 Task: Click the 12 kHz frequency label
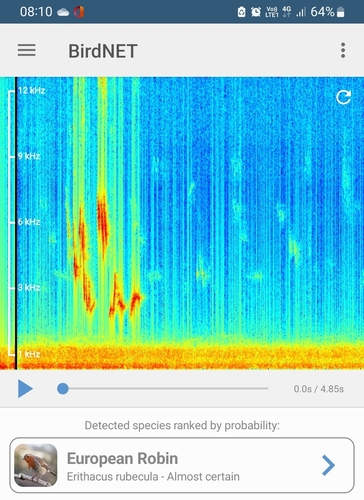click(x=32, y=90)
